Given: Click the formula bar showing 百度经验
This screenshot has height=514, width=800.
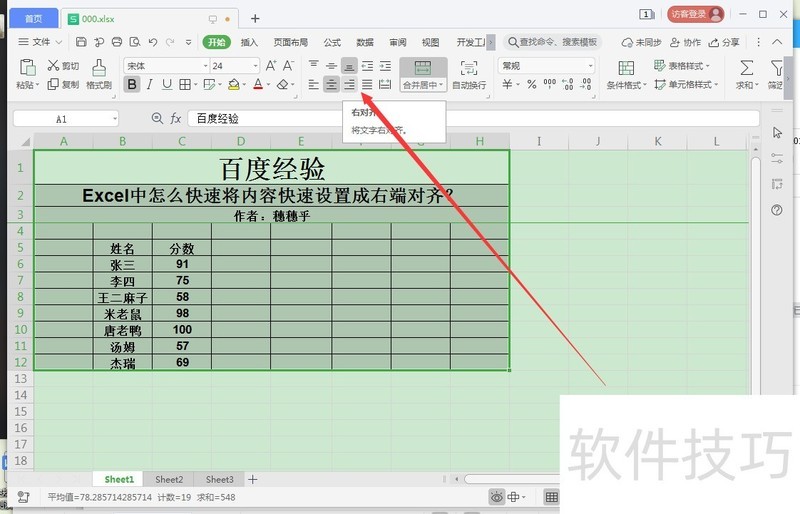Looking at the screenshot, I should pos(473,118).
